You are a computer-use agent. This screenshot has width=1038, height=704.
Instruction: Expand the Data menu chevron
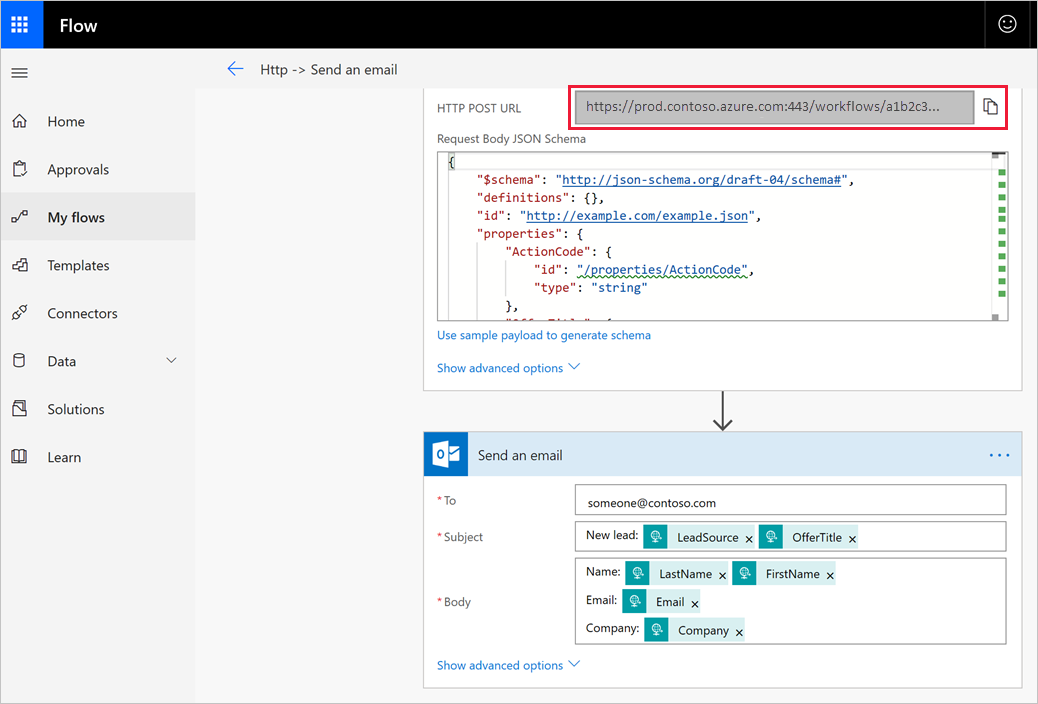click(171, 361)
